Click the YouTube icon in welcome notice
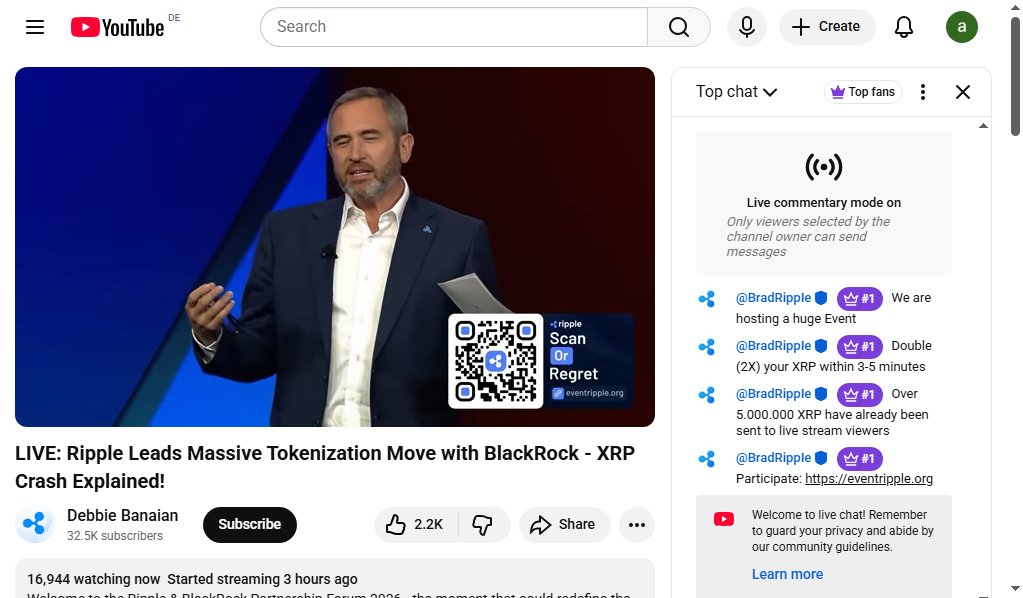This screenshot has width=1023, height=598. (x=724, y=519)
